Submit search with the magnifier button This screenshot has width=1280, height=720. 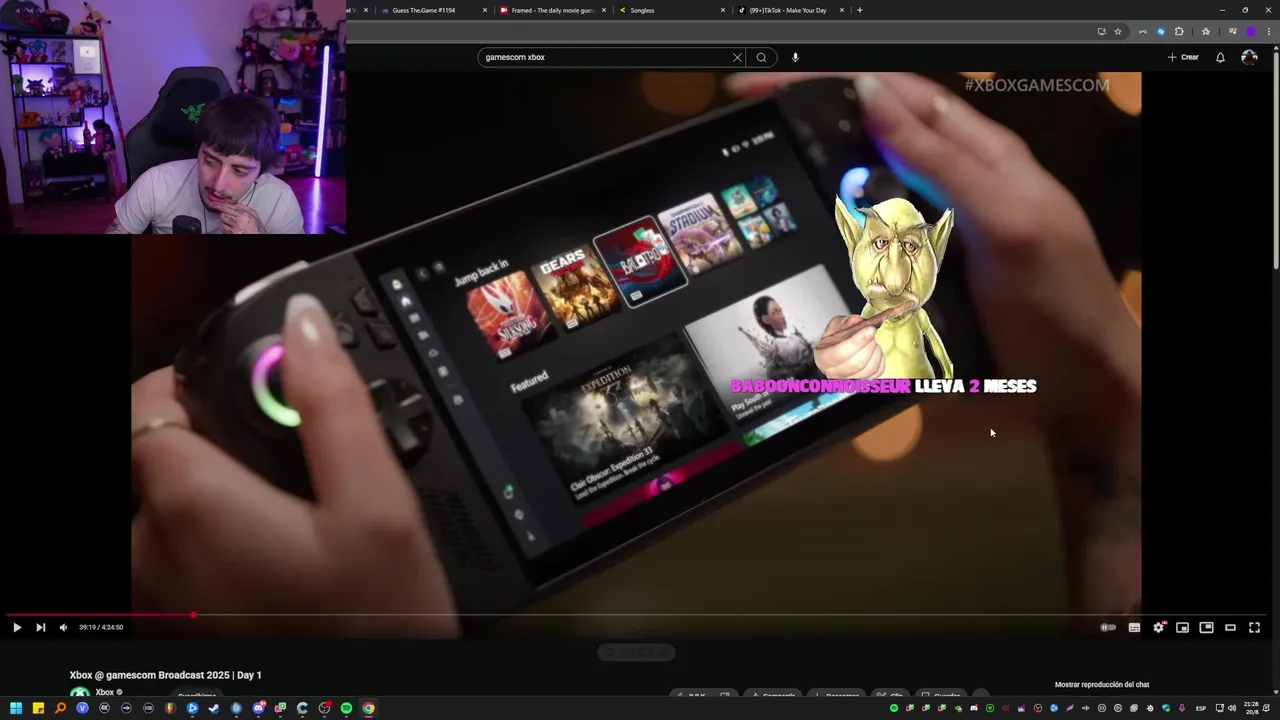click(x=761, y=57)
